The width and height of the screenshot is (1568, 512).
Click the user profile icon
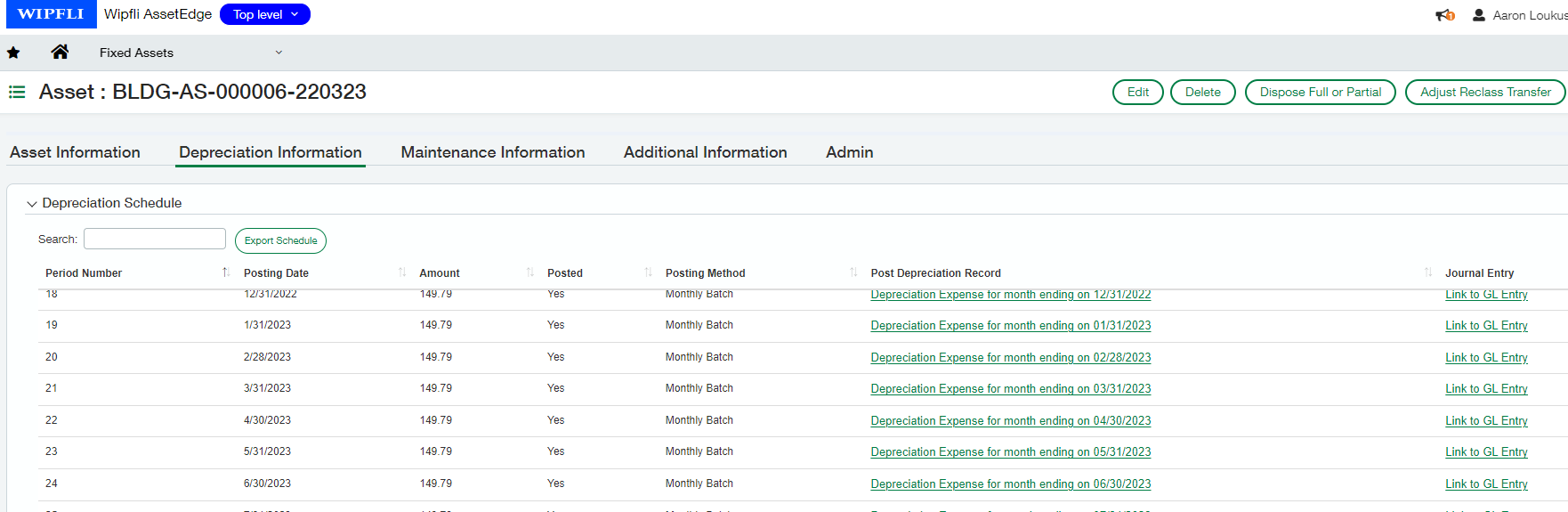point(1479,15)
